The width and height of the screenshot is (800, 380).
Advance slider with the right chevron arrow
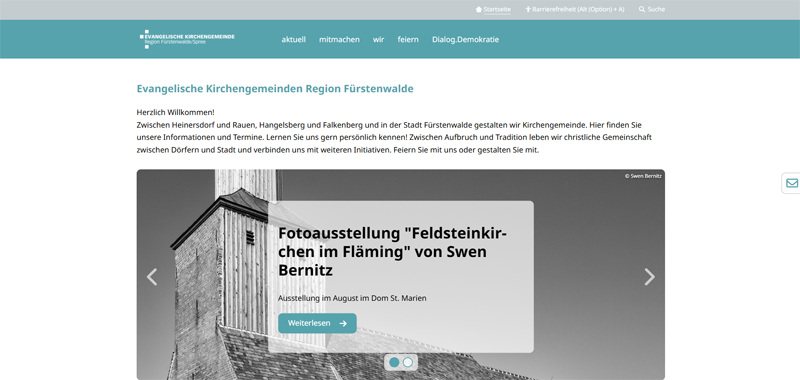click(x=649, y=276)
